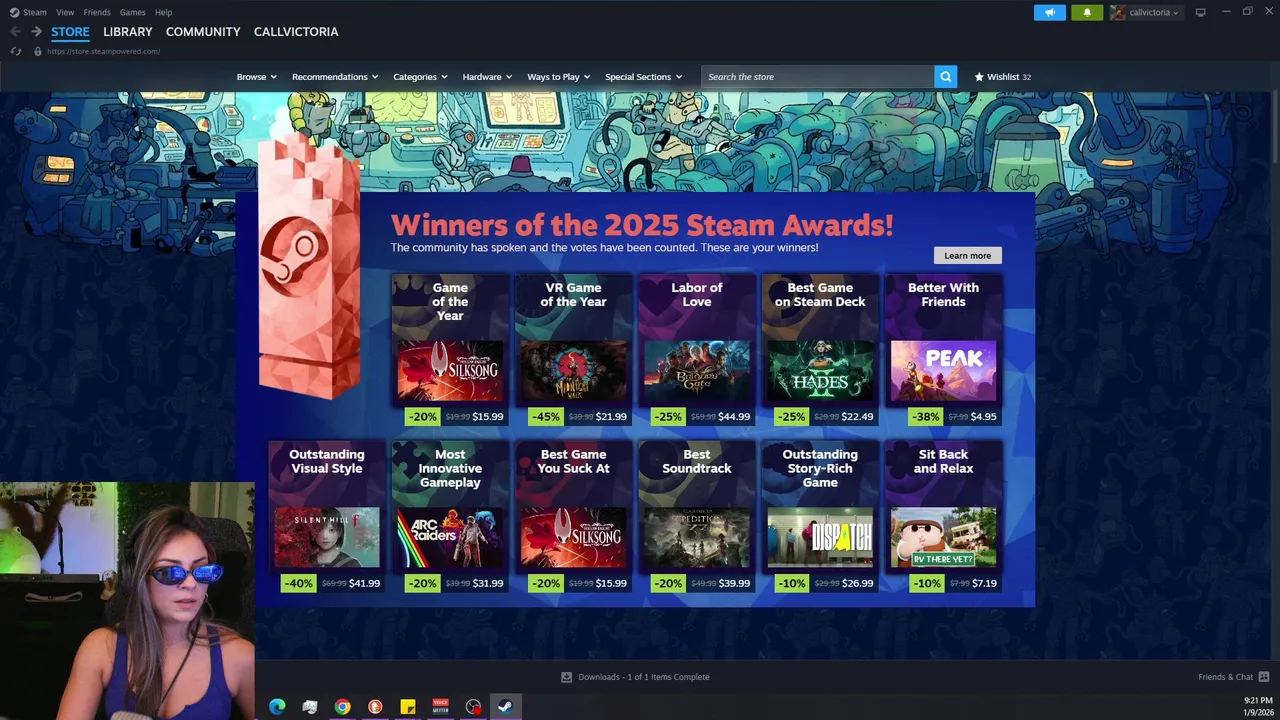Viewport: 1280px width, 720px height.
Task: Expand the Special Sections dropdown
Action: [x=643, y=77]
